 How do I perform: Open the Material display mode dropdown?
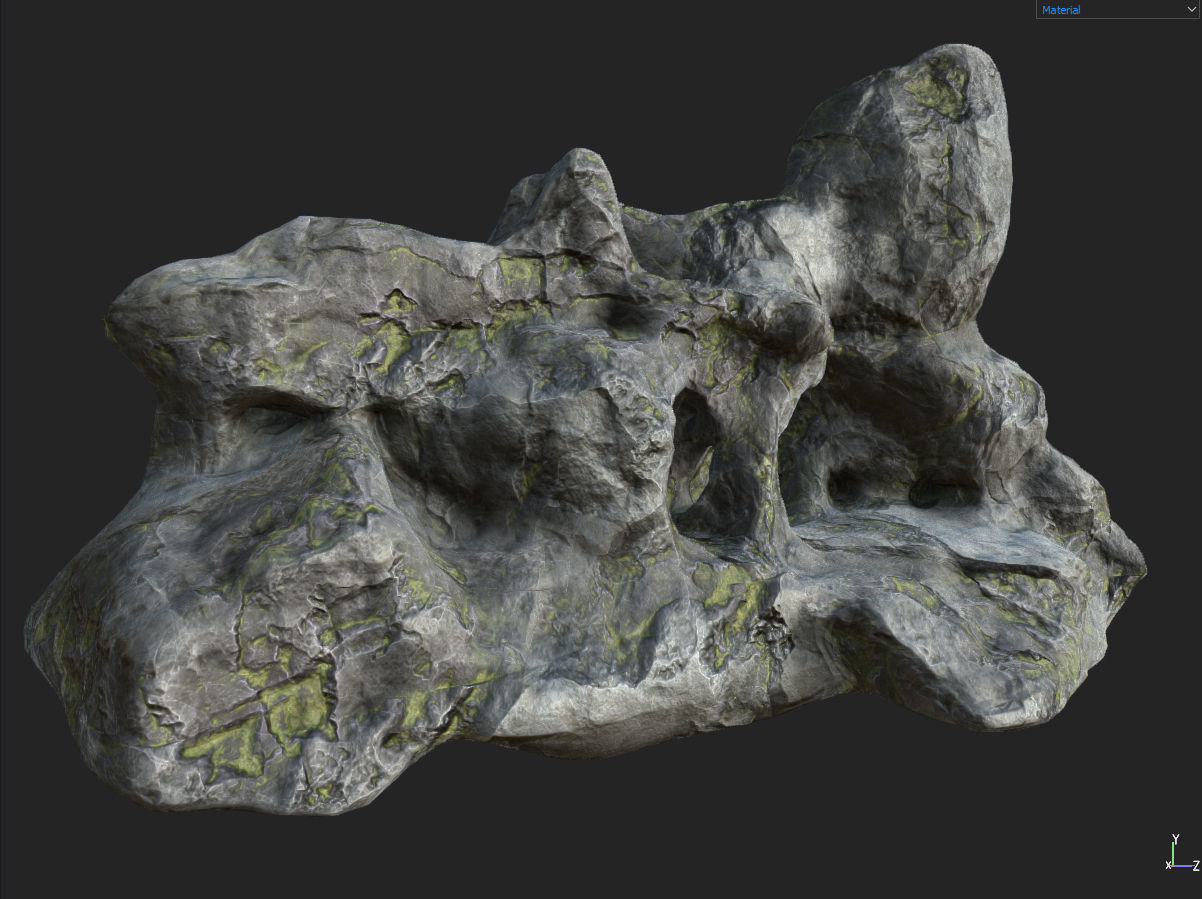[x=1118, y=10]
